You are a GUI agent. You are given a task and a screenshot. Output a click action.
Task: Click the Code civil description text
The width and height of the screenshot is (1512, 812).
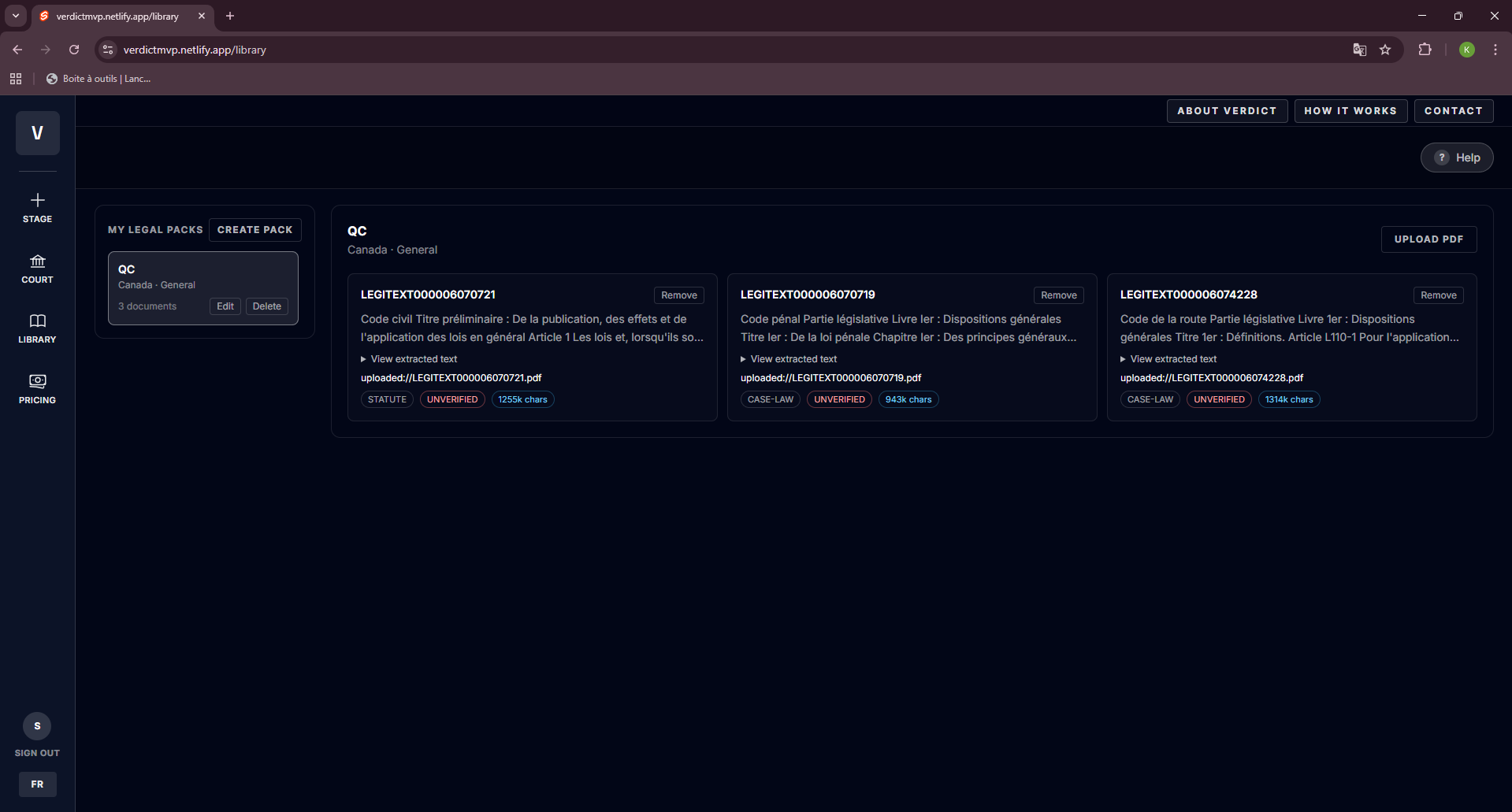click(533, 328)
